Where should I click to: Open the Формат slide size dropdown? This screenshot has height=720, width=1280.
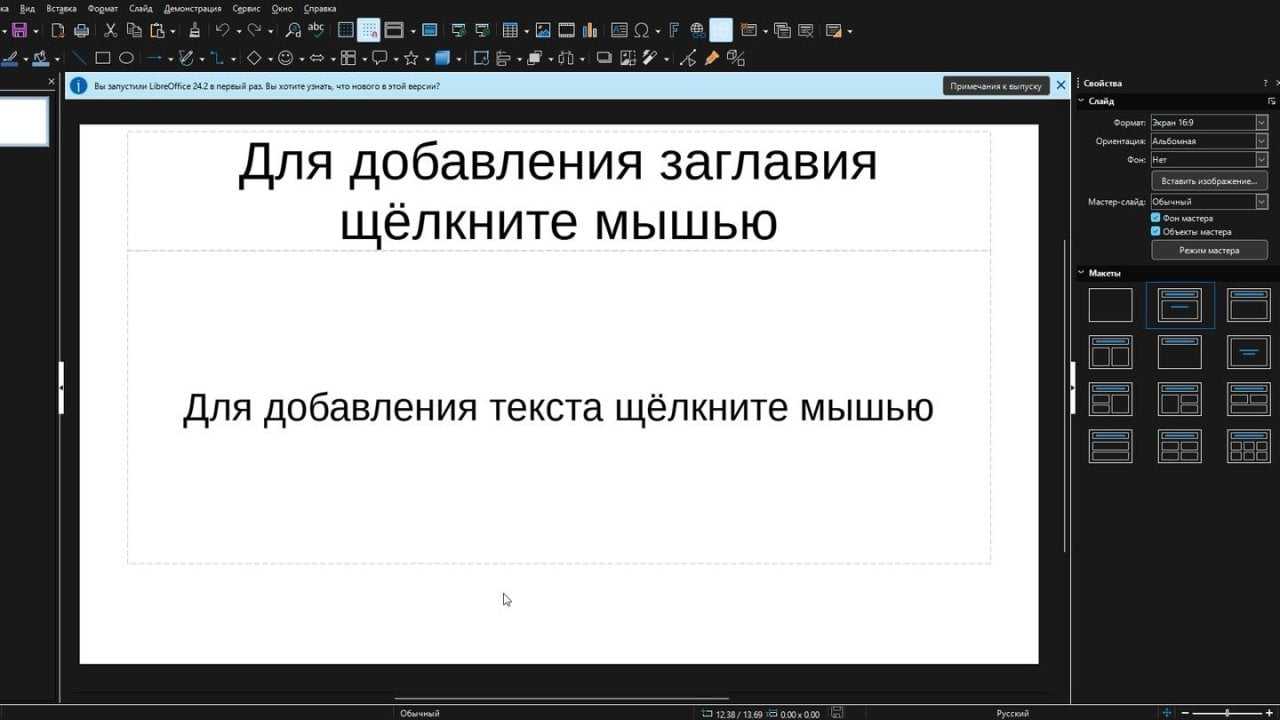pos(1261,121)
